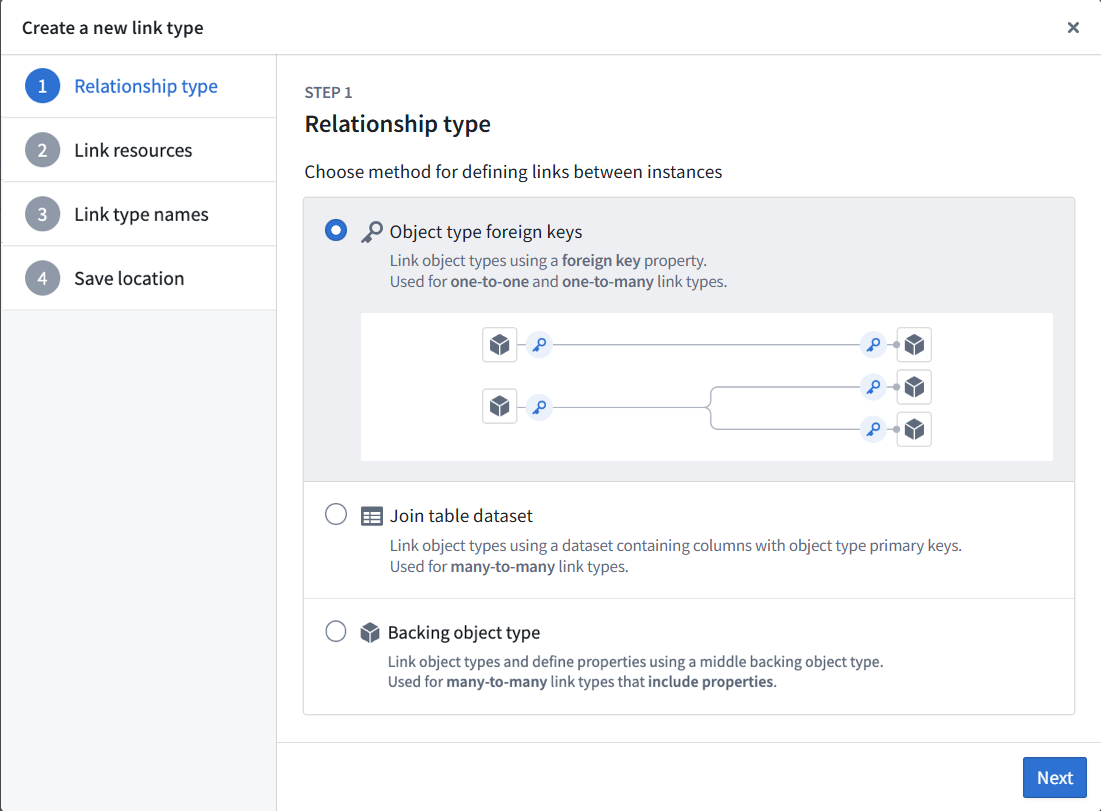The width and height of the screenshot is (1101, 811).
Task: Click key icon beside Object type foreign keys
Action: (371, 232)
